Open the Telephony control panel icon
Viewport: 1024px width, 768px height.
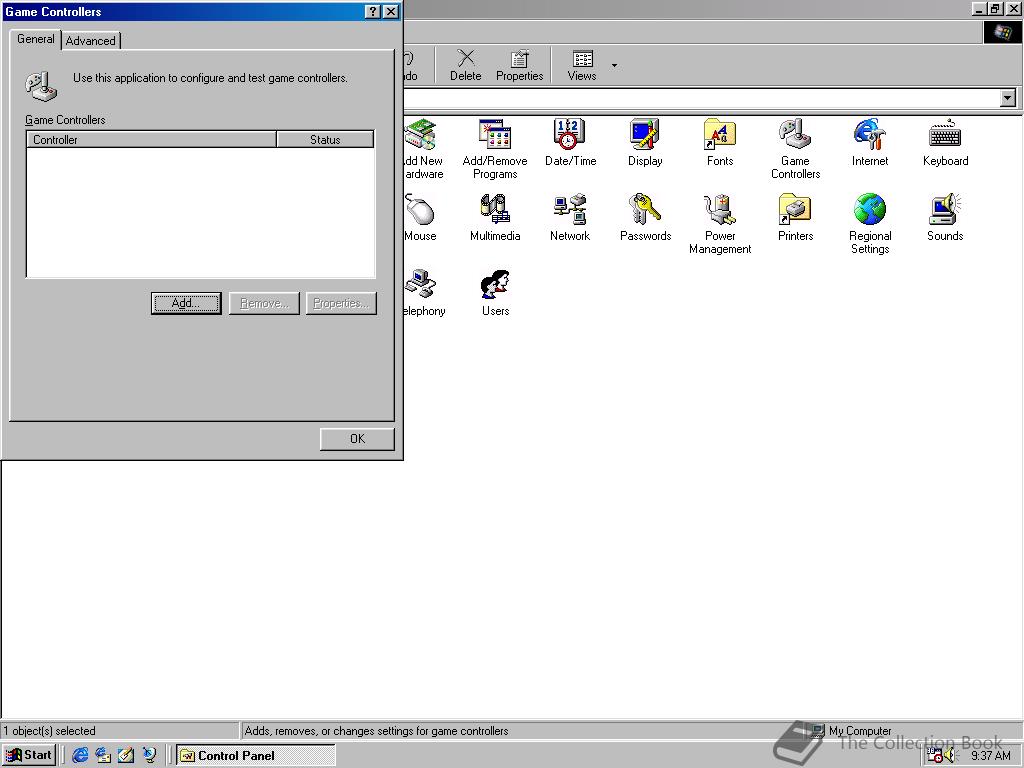click(x=424, y=293)
